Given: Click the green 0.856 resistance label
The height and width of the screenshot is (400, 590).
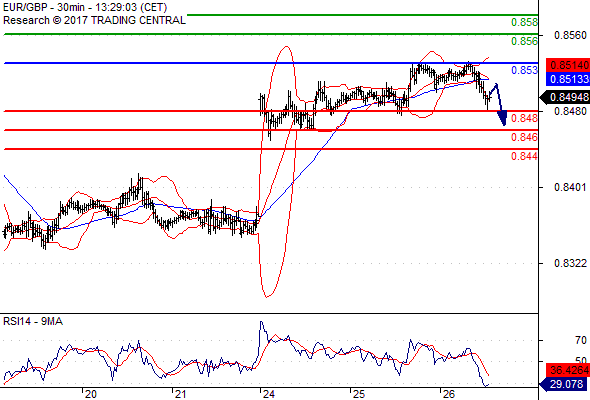Looking at the screenshot, I should [x=524, y=41].
